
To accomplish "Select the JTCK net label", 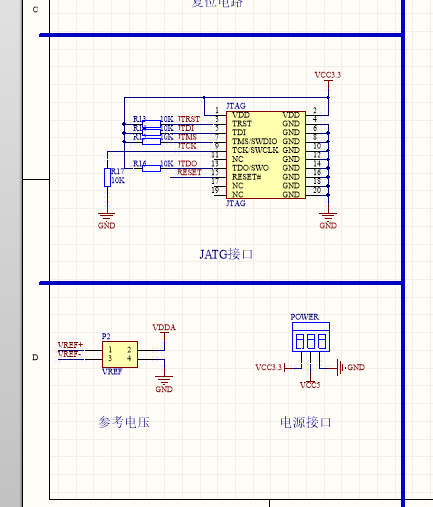I will 187,146.
